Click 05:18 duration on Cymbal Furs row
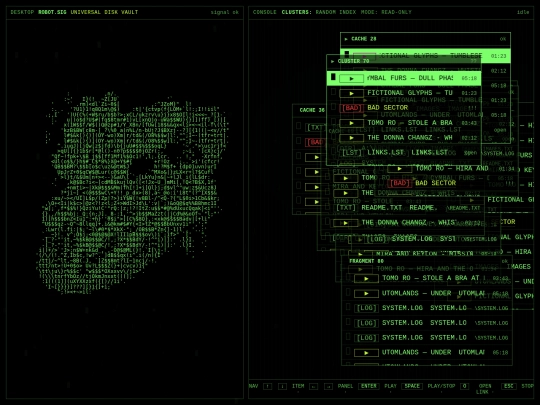Viewport: 540px width, 405px height. 469,79
